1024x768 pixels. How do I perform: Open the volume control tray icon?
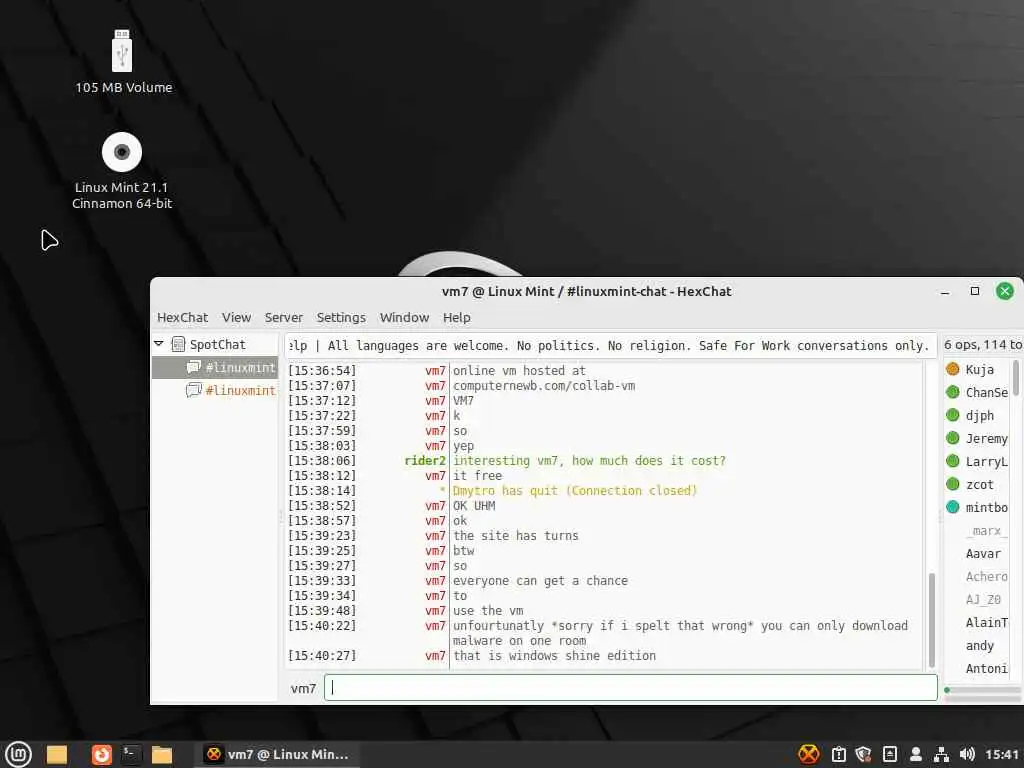pos(967,755)
